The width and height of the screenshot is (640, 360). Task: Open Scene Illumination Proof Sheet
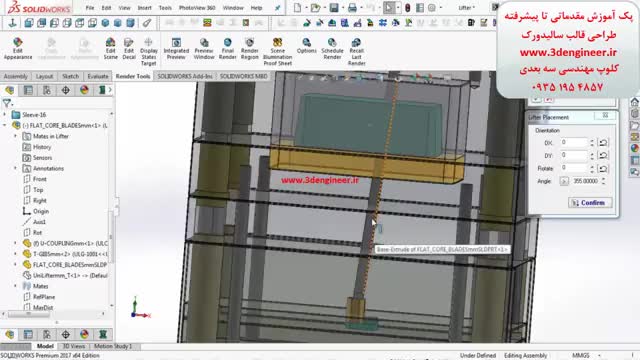278,51
